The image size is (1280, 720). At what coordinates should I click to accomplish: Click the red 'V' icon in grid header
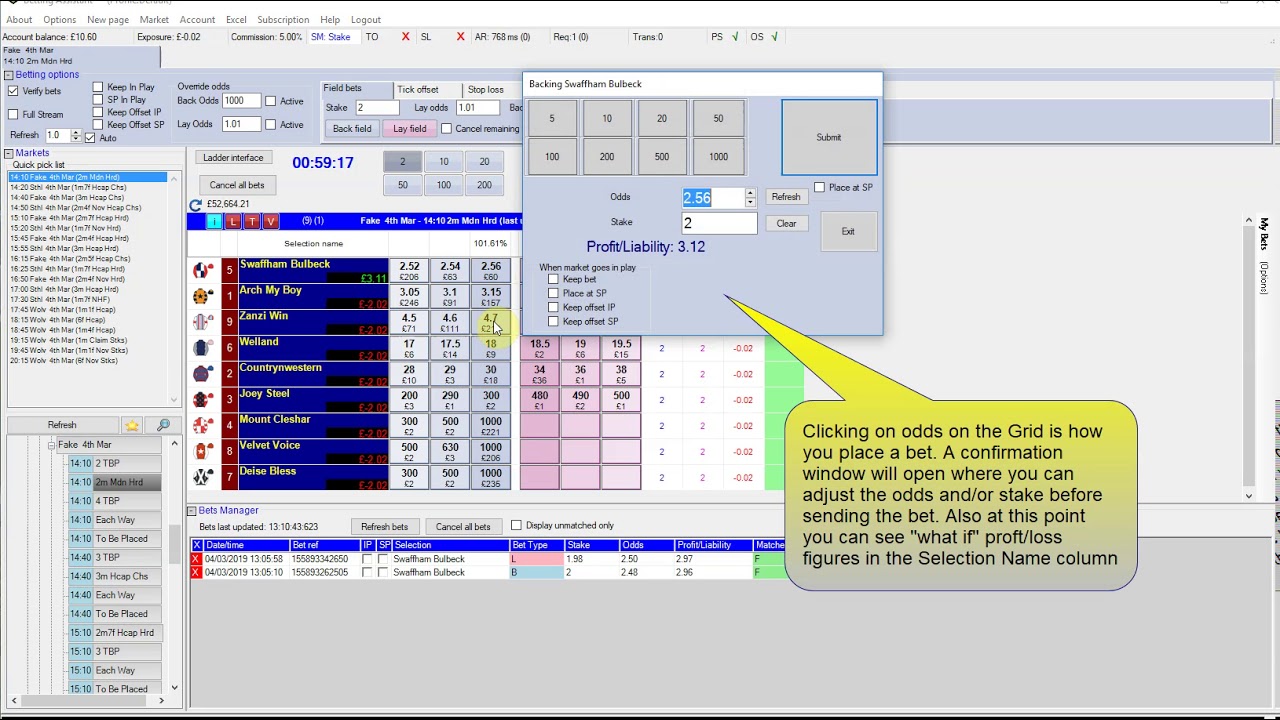pos(269,221)
